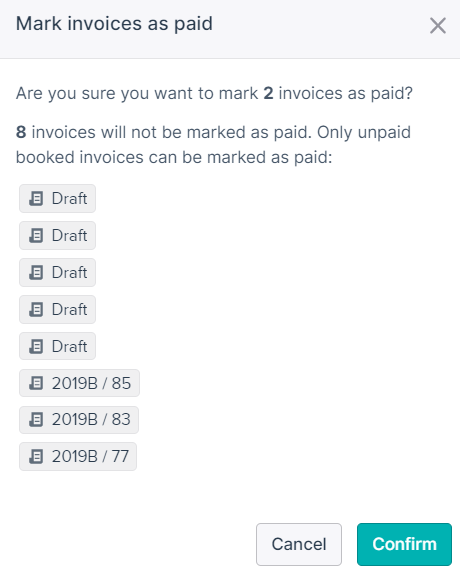The image size is (460, 578).
Task: Click invoice icon beside 2019B / 77
Action: [36, 457]
